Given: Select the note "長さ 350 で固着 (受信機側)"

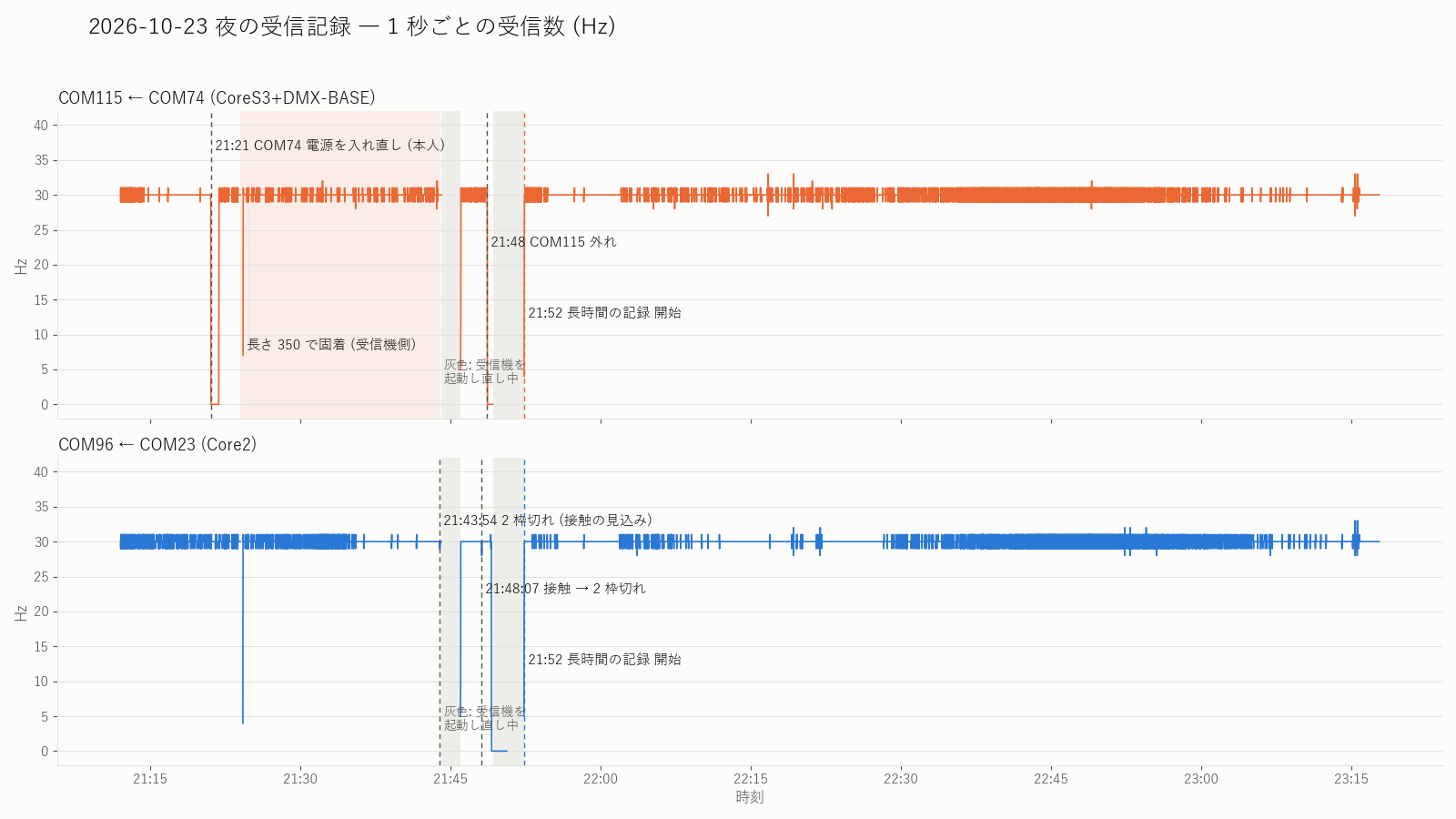Looking at the screenshot, I should [x=331, y=344].
